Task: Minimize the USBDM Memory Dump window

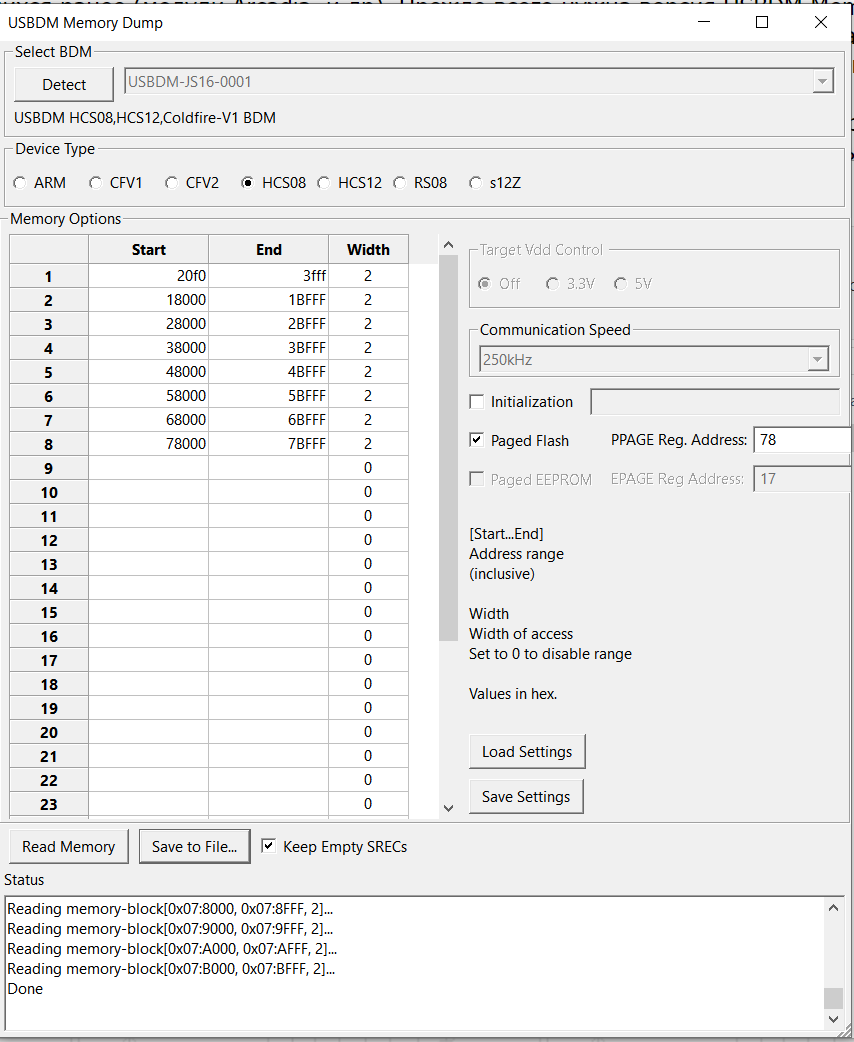Action: click(704, 22)
